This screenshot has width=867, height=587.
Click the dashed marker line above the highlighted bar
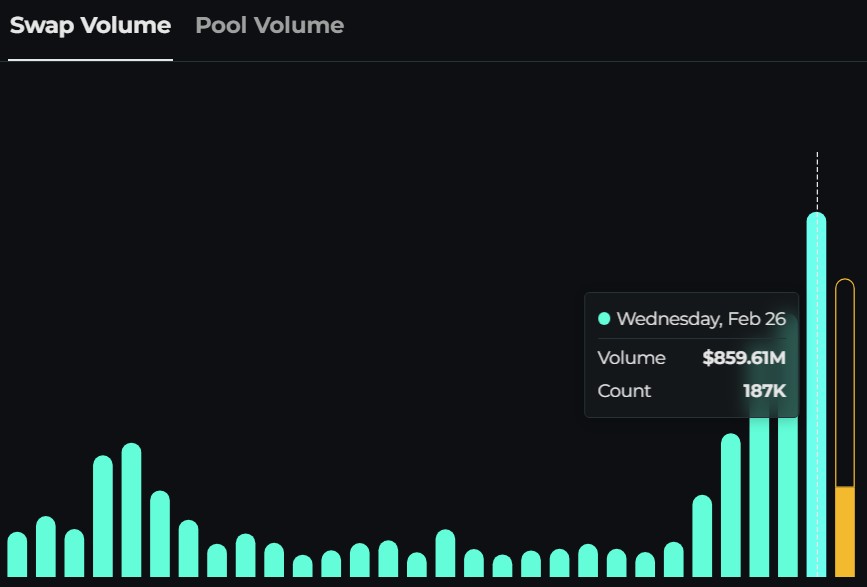[816, 180]
